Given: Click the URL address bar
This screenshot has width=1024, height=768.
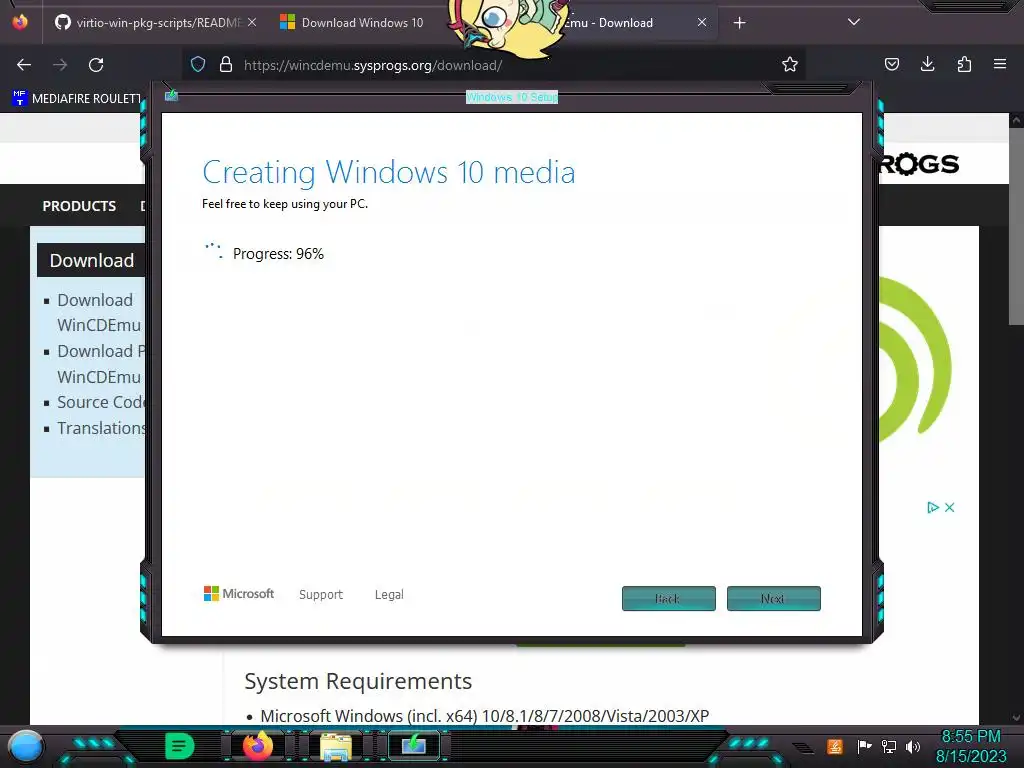Looking at the screenshot, I should (496, 65).
